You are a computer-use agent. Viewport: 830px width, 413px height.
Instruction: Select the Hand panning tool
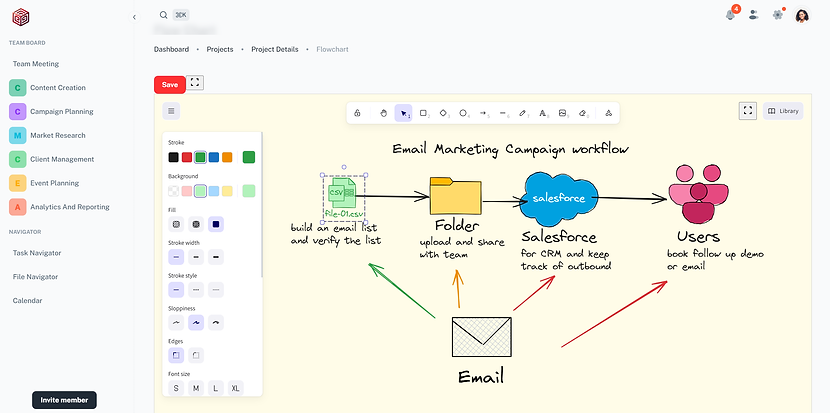click(384, 113)
